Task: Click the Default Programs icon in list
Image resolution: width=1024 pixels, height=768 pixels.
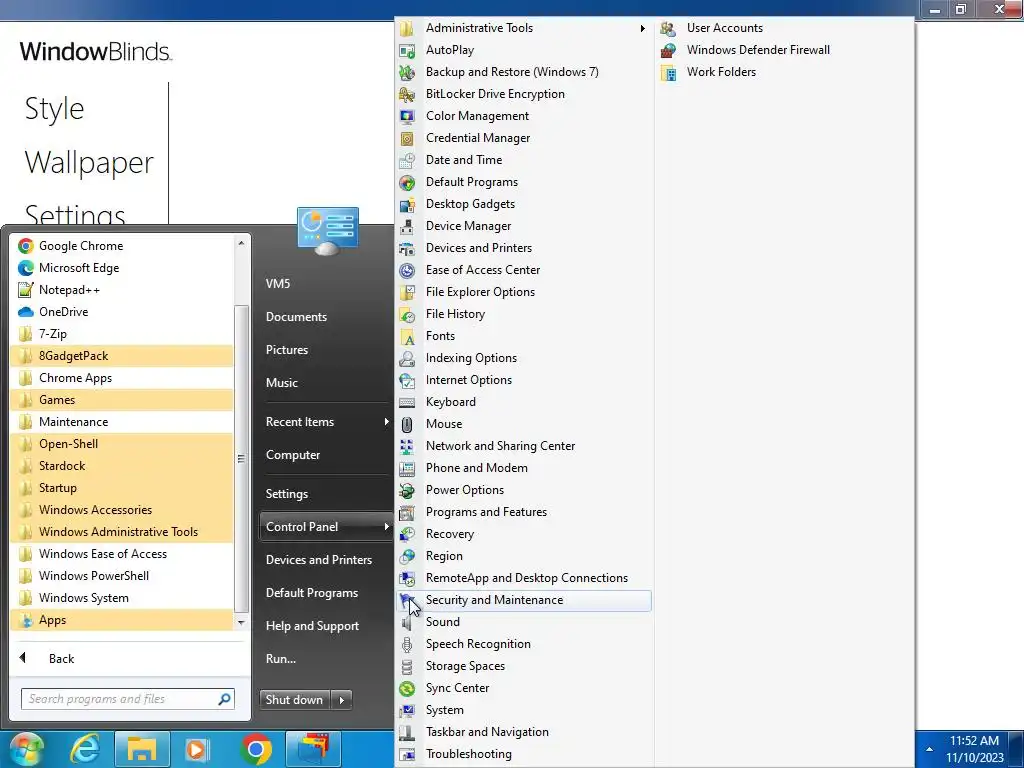Action: pyautogui.click(x=407, y=182)
